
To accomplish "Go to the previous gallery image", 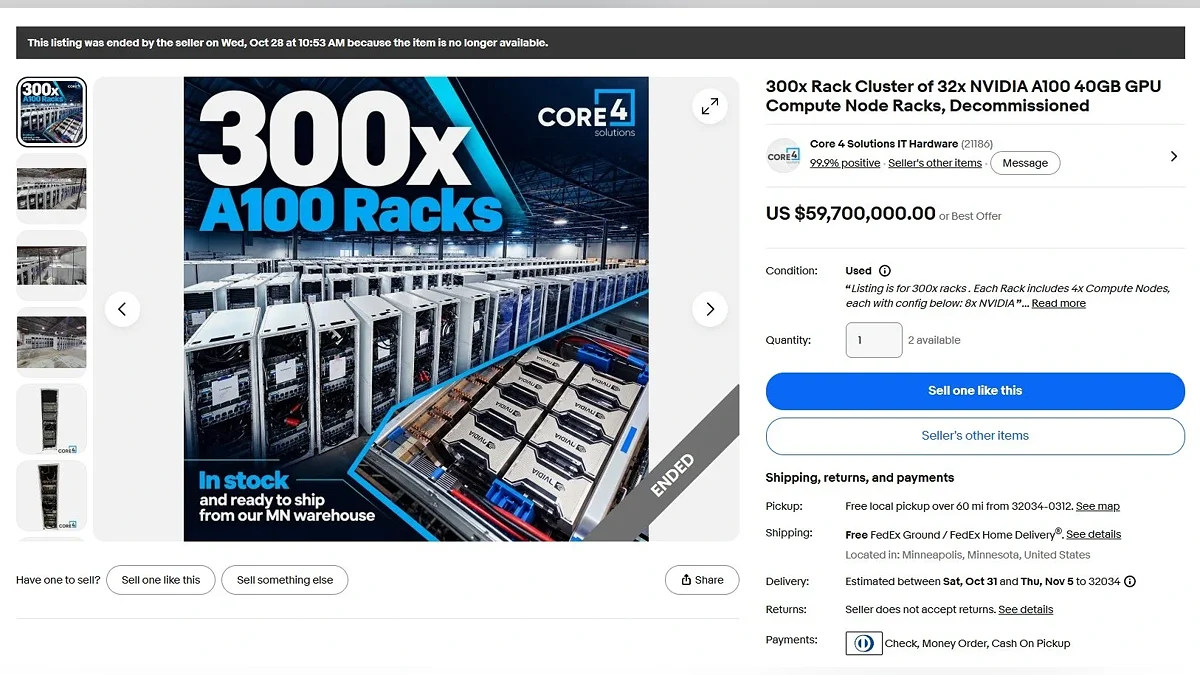I will coord(122,309).
